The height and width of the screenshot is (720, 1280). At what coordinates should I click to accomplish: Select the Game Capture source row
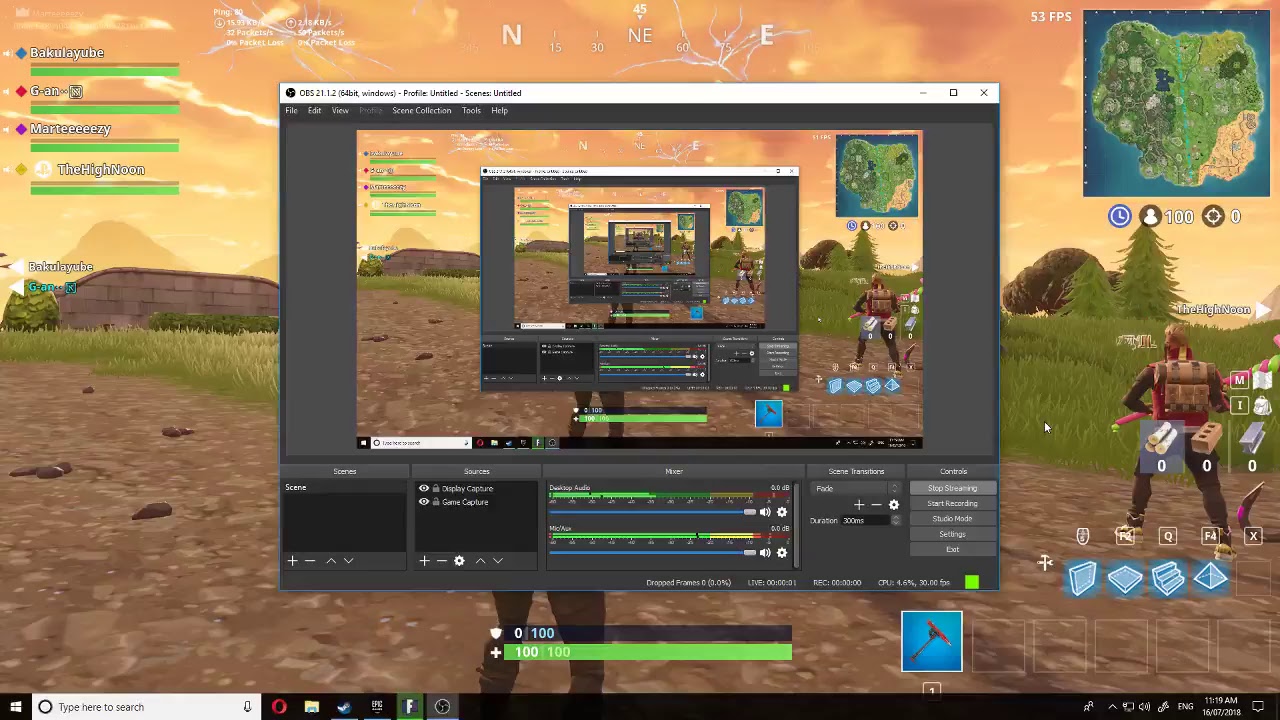tap(476, 502)
